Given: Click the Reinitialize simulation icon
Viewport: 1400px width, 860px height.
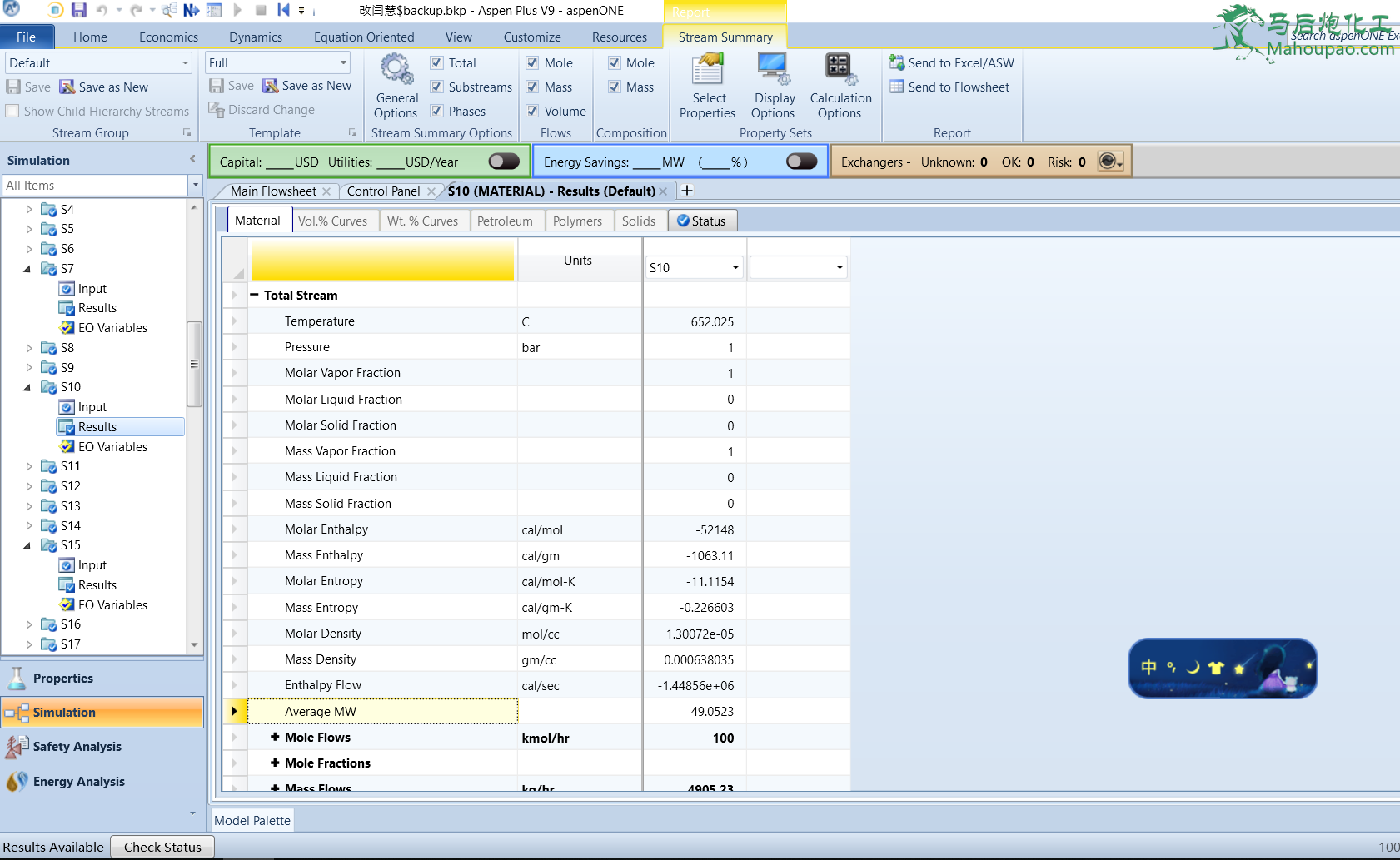Looking at the screenshot, I should point(283,10).
